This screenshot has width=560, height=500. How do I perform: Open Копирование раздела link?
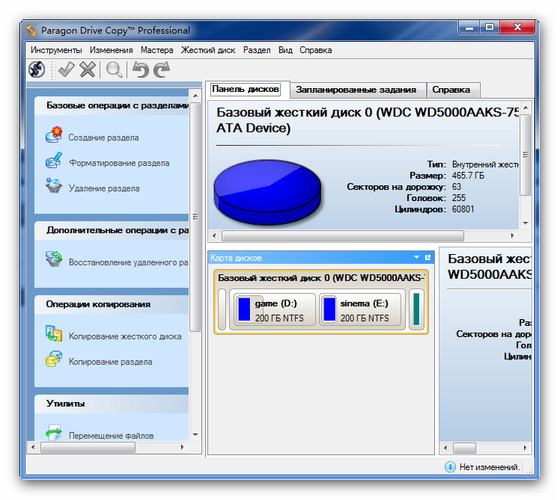point(110,362)
